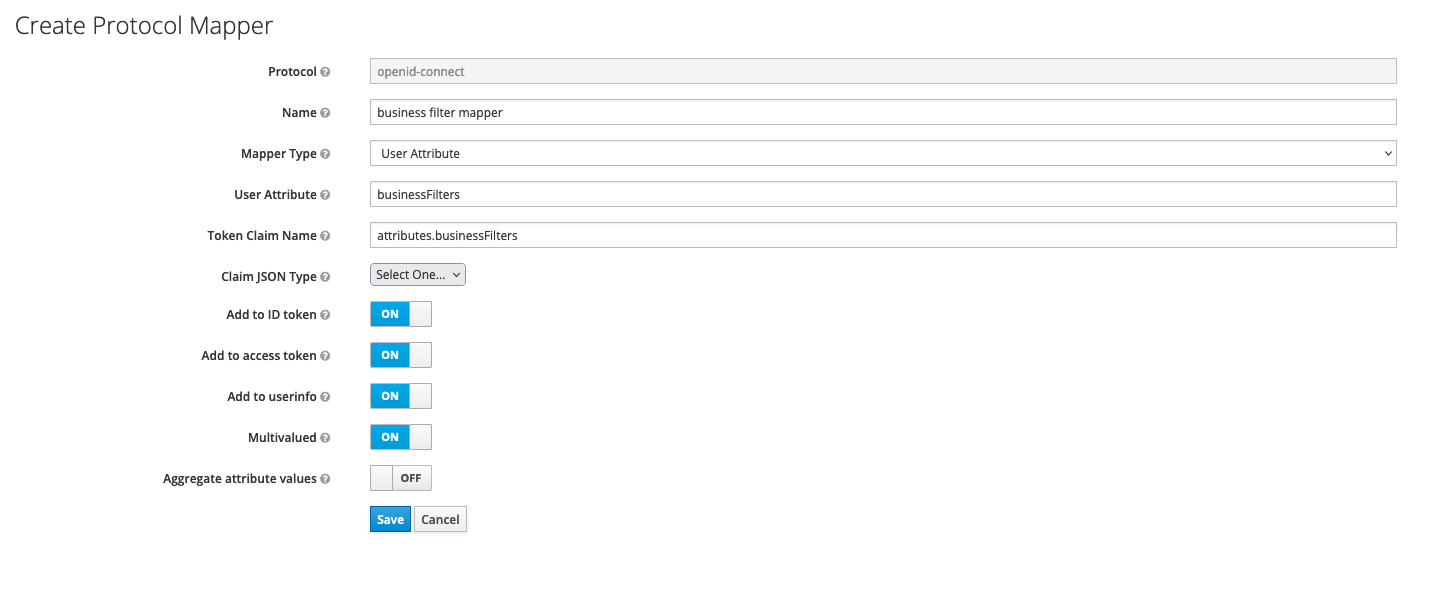Click the Claim JSON Type help icon
Viewport: 1450px width, 610px height.
325,277
